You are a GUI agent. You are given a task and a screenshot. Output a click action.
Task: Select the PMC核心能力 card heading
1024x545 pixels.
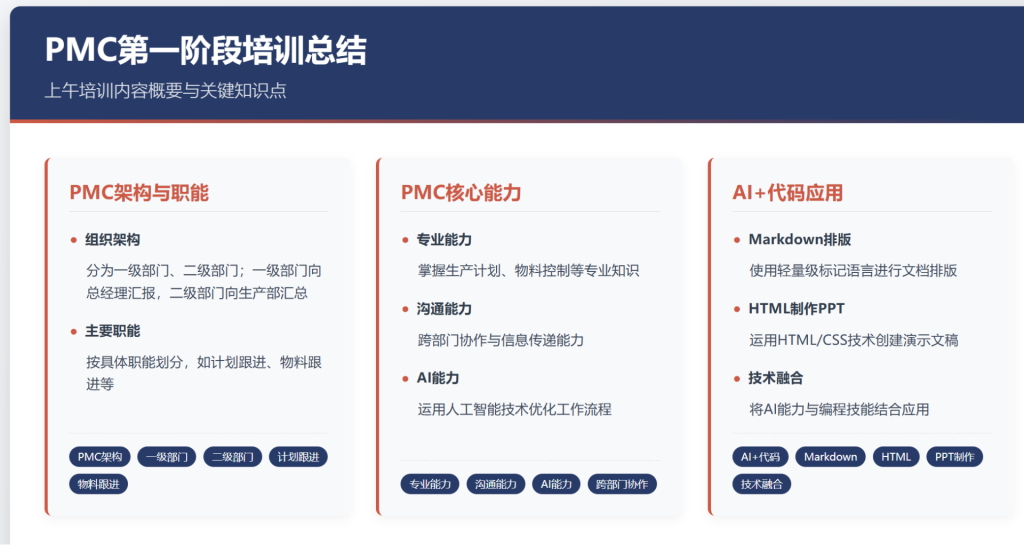(461, 193)
